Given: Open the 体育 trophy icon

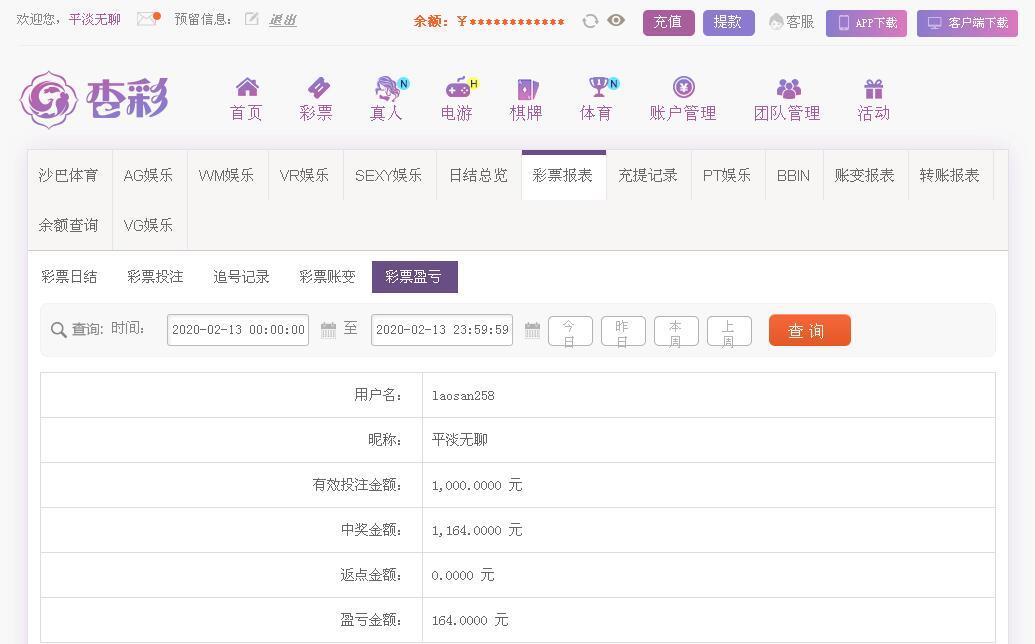Looking at the screenshot, I should click(x=598, y=88).
